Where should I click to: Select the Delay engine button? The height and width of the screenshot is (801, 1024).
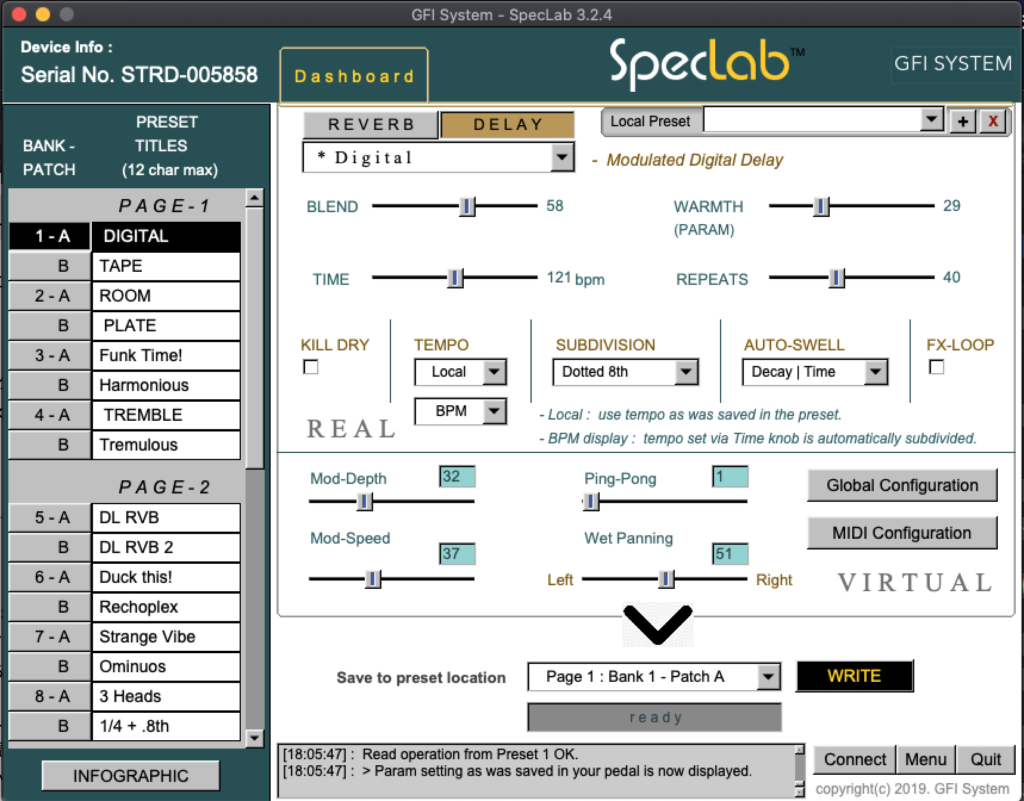(508, 124)
